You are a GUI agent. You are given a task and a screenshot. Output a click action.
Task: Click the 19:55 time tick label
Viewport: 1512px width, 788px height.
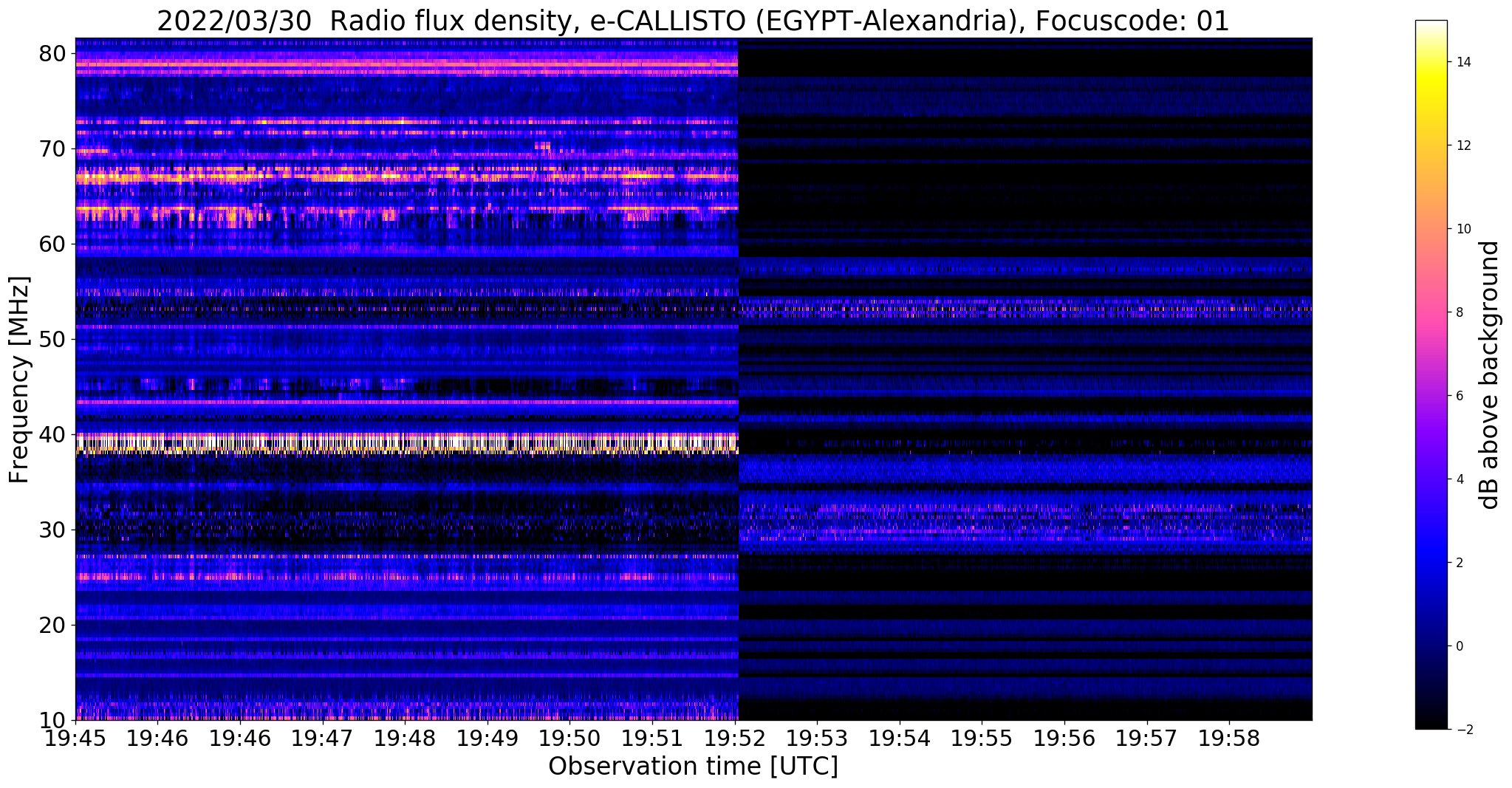click(982, 739)
